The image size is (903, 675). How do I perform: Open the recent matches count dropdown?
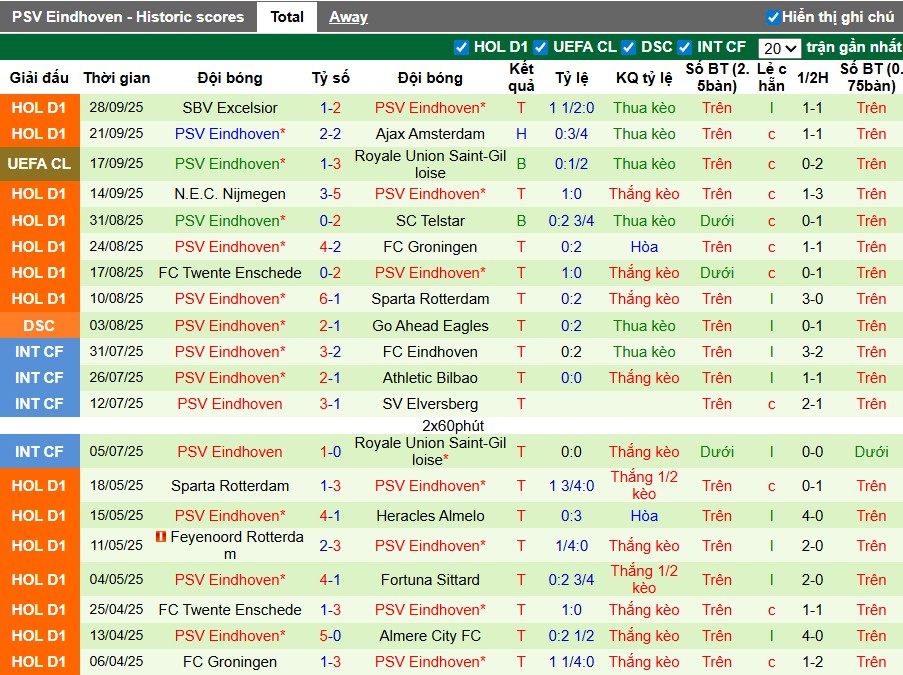779,48
